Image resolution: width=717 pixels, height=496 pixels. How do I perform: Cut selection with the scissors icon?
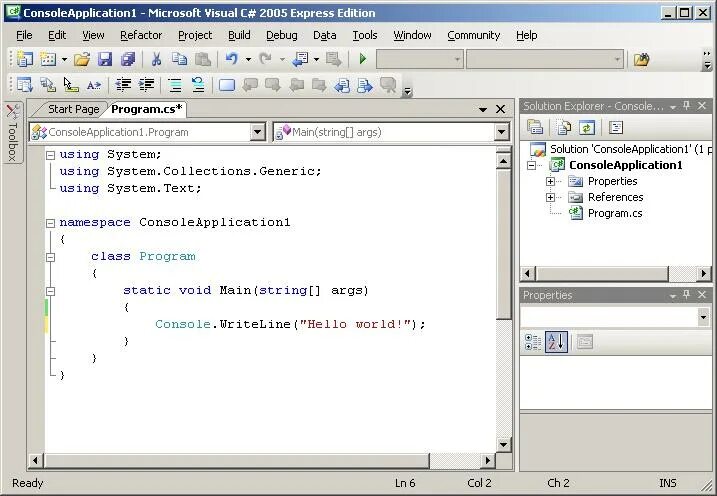click(156, 59)
